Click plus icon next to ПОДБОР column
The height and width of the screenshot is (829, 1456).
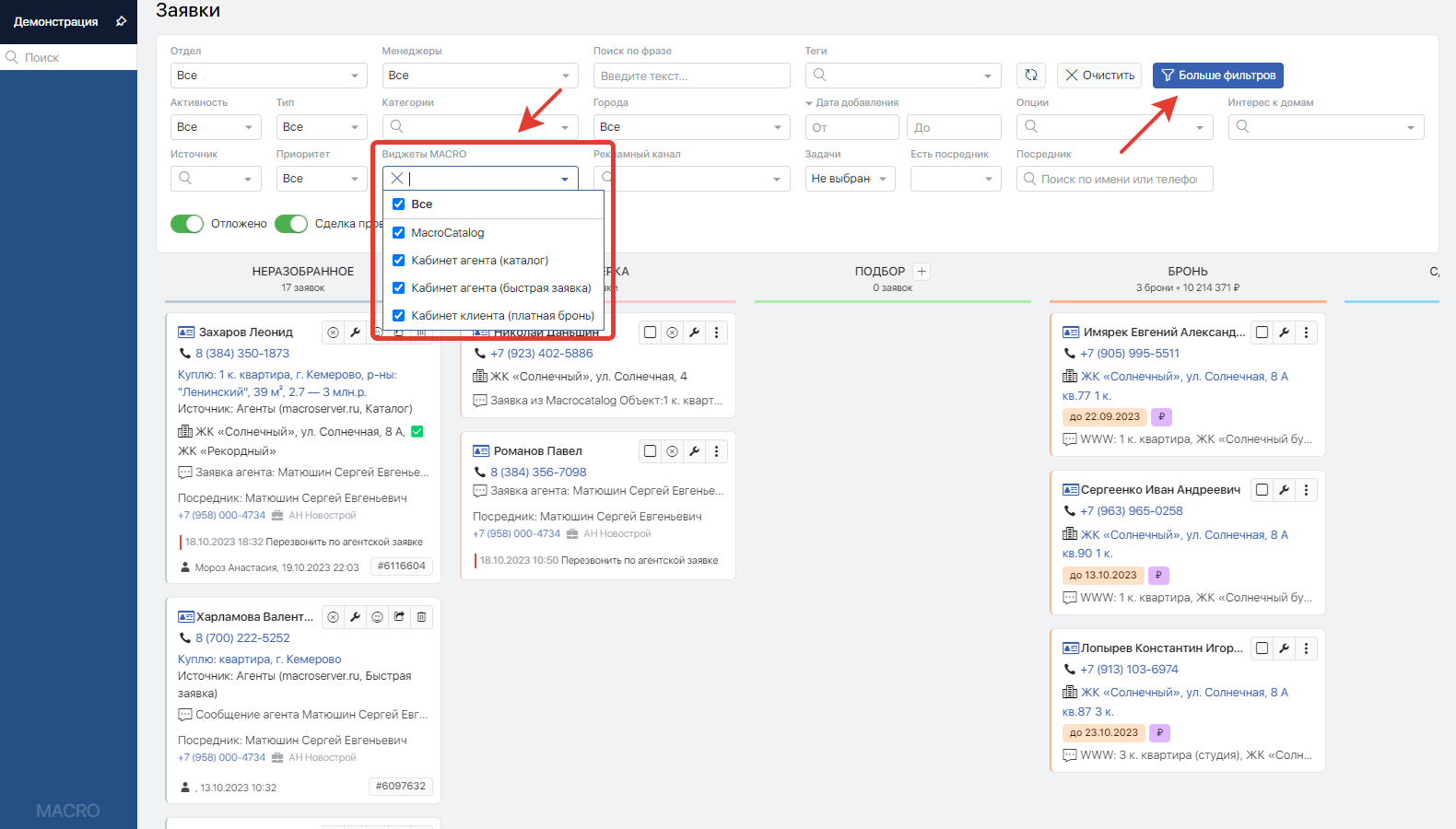click(x=922, y=272)
